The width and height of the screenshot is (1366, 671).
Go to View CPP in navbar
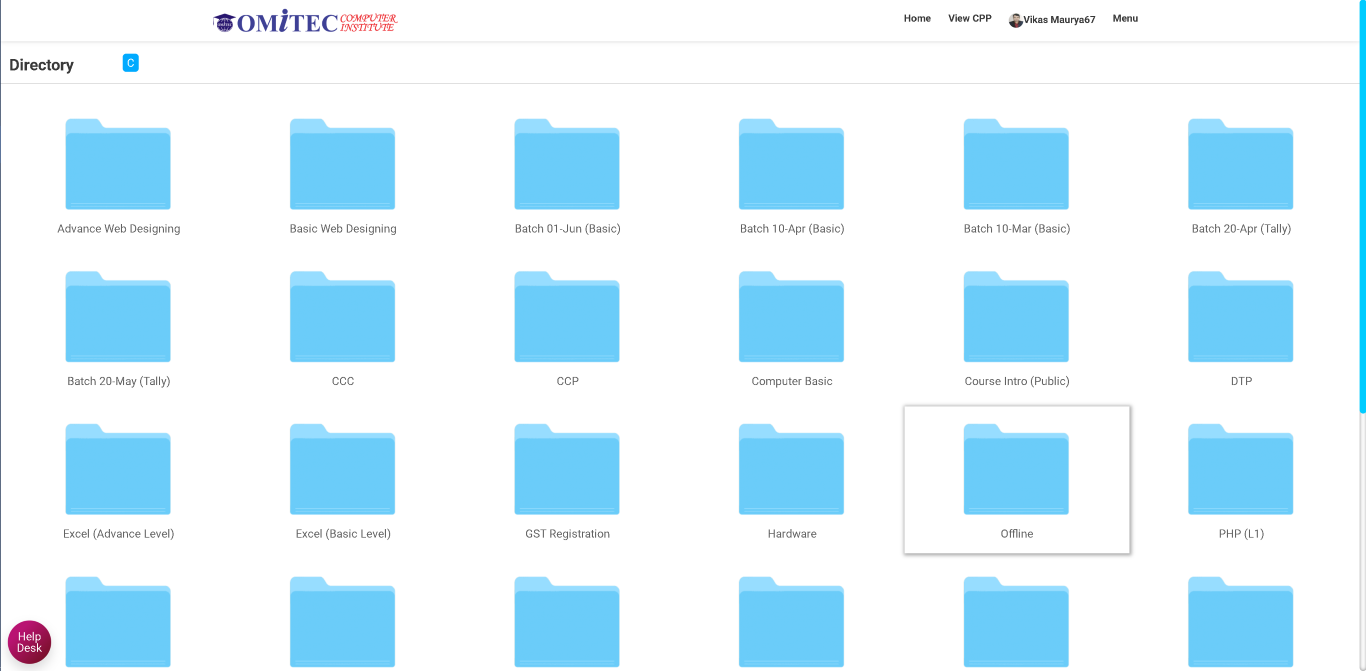(x=969, y=19)
